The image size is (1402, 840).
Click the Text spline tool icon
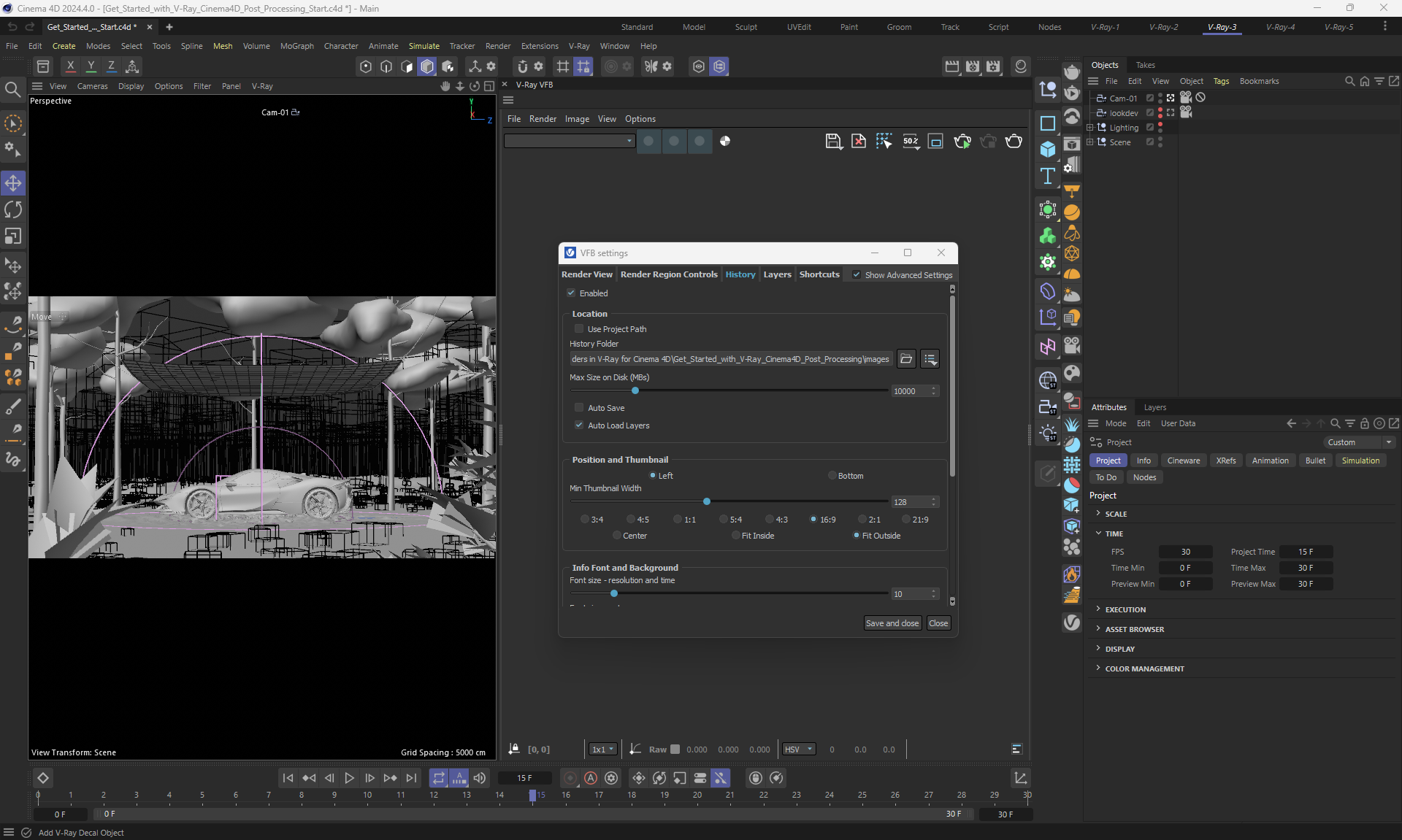pos(1048,176)
